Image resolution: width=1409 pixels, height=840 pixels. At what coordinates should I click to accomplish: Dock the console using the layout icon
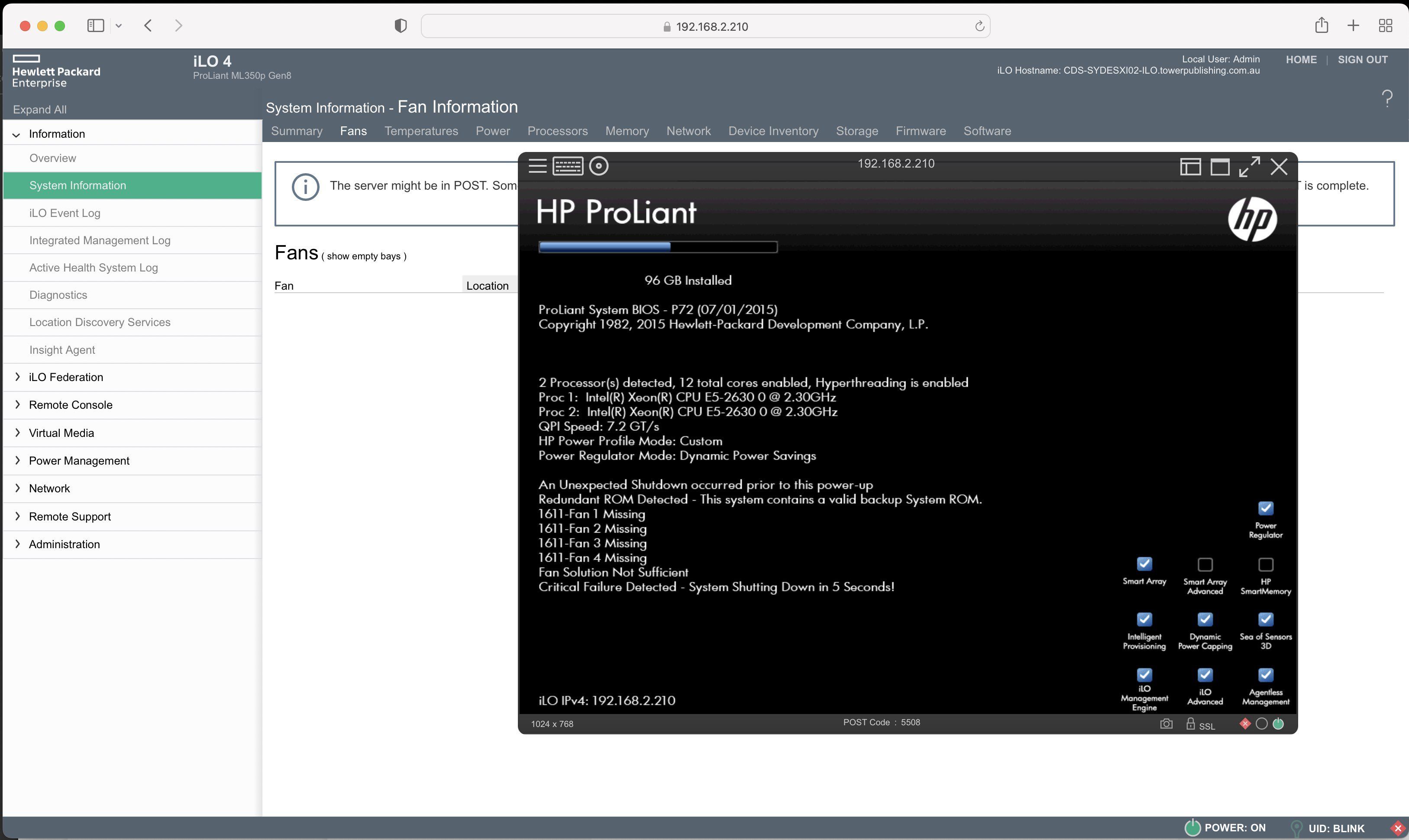click(x=1190, y=166)
